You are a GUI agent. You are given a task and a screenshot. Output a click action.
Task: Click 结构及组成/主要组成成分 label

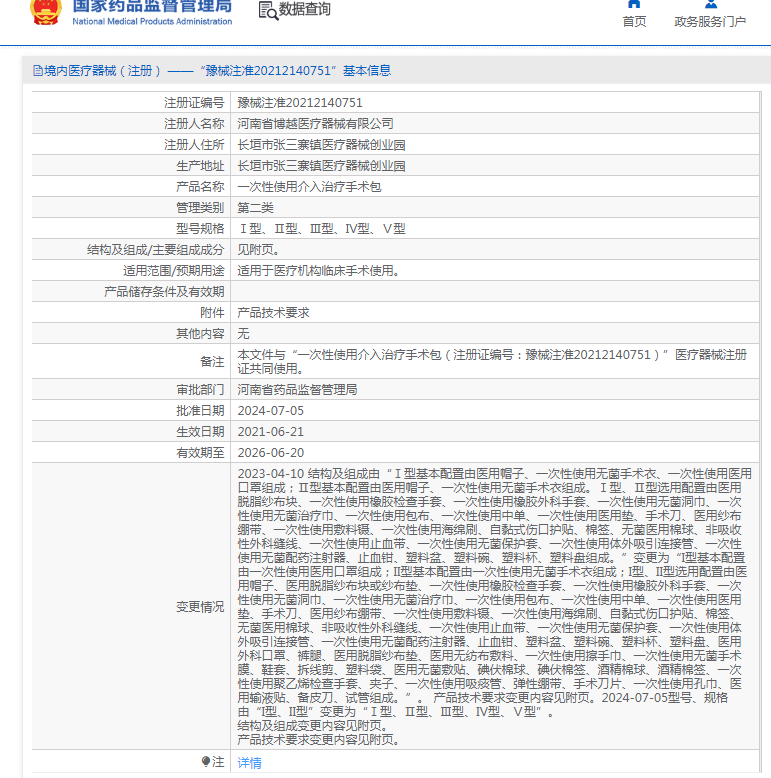coord(155,250)
